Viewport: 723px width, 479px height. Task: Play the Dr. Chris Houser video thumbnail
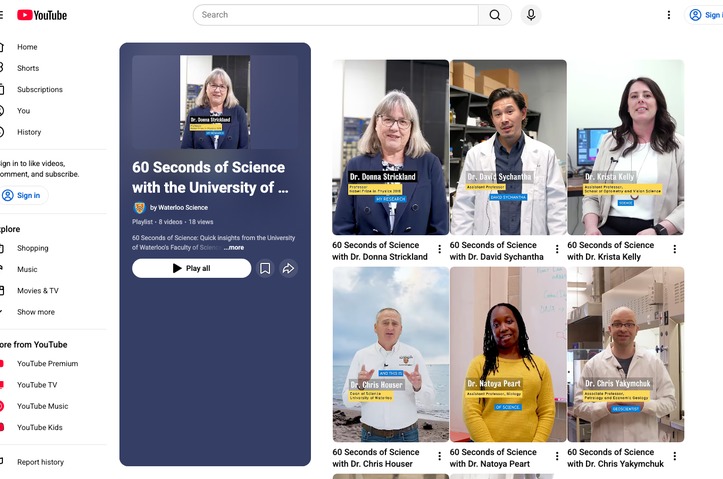tap(391, 354)
